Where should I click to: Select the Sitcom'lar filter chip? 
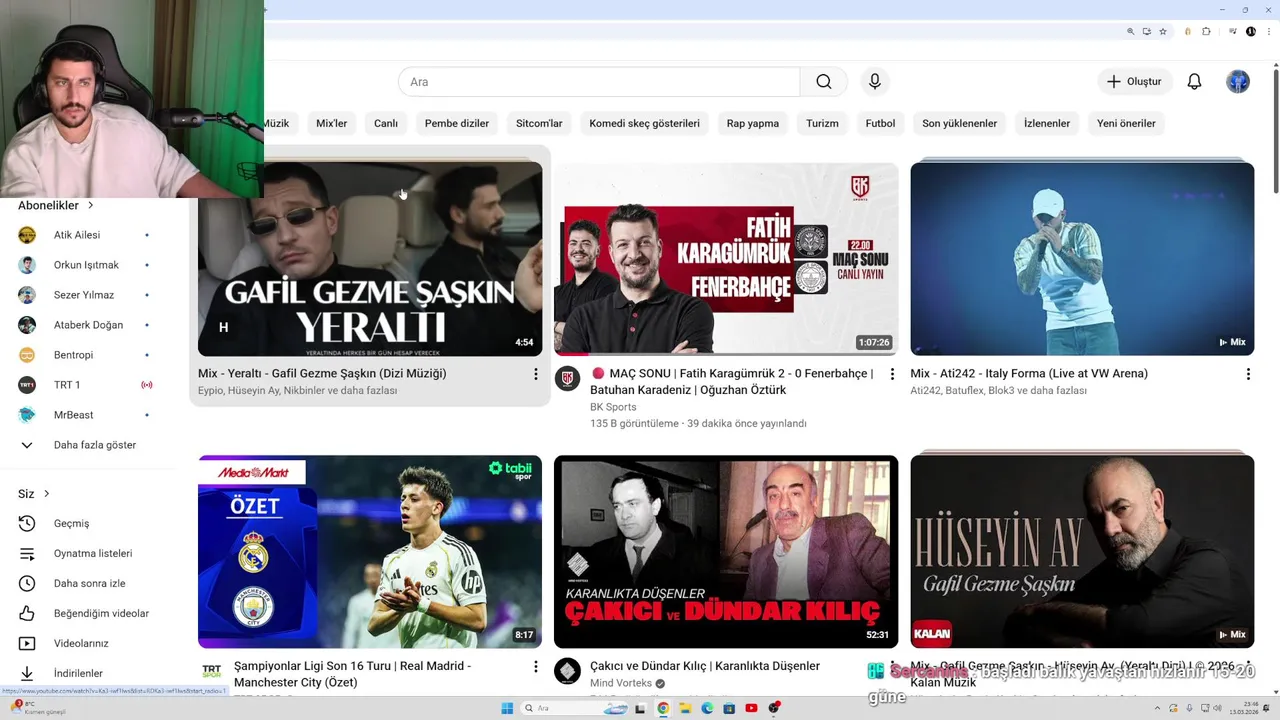point(539,123)
